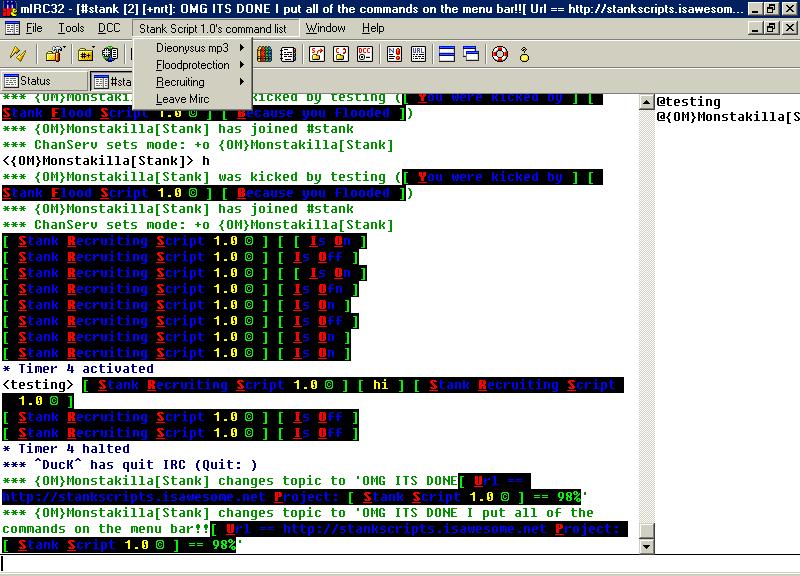800x576 pixels.
Task: Click the '^Duck^ has quit IRC' line
Action: [x=130, y=465]
